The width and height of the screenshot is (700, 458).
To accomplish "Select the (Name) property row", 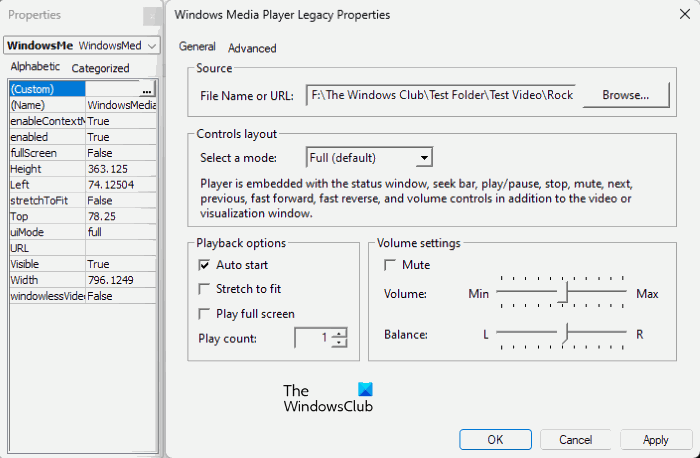I will 82,105.
